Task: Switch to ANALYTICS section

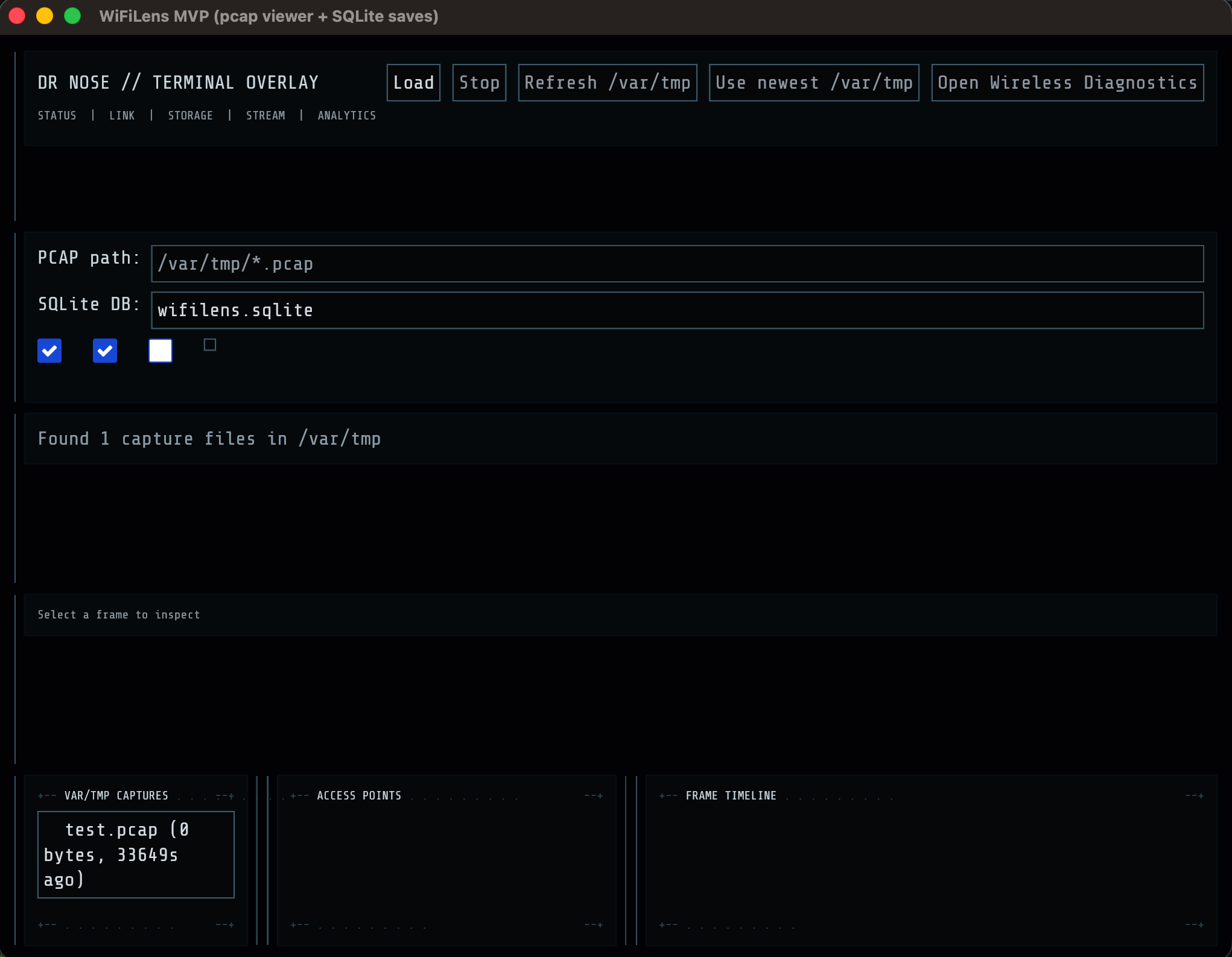Action: (346, 115)
